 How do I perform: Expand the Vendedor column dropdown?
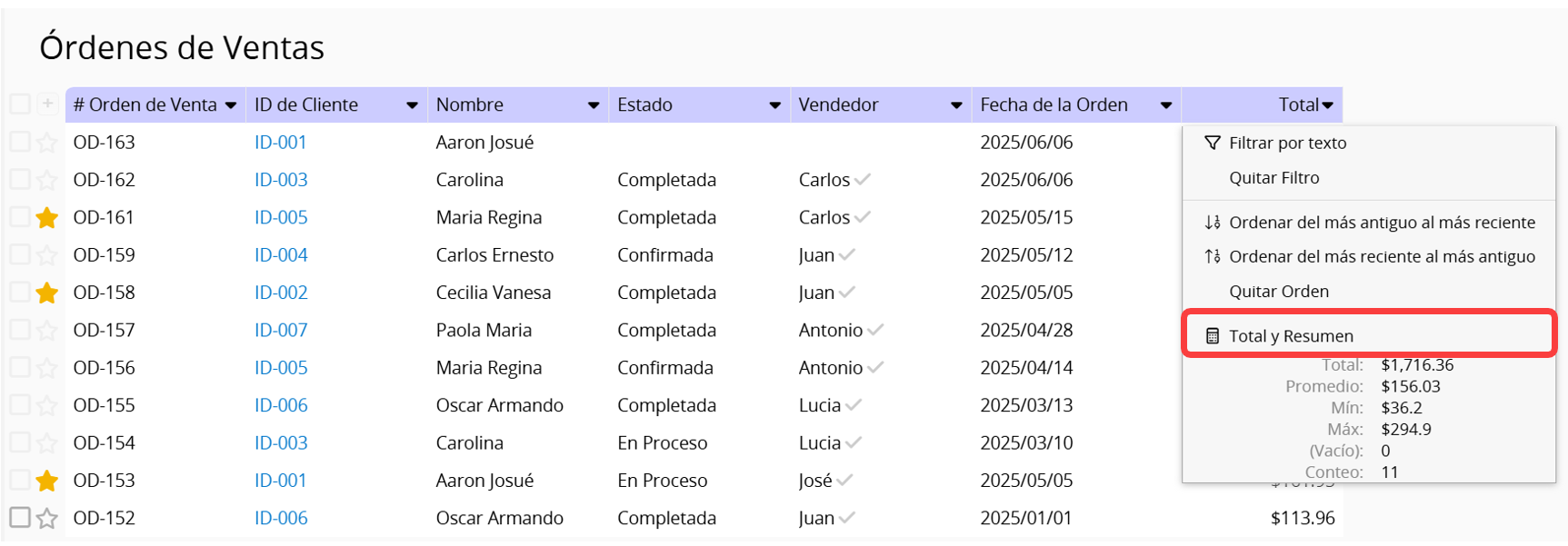click(956, 105)
